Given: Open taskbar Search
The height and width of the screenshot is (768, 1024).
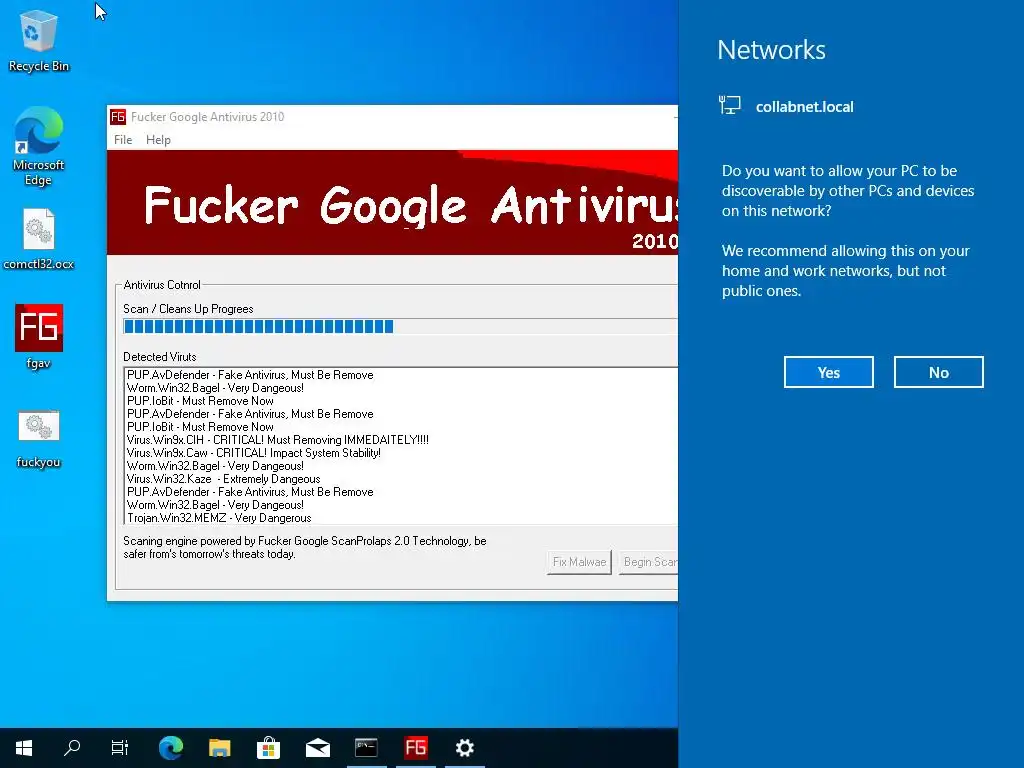Looking at the screenshot, I should pos(72,748).
